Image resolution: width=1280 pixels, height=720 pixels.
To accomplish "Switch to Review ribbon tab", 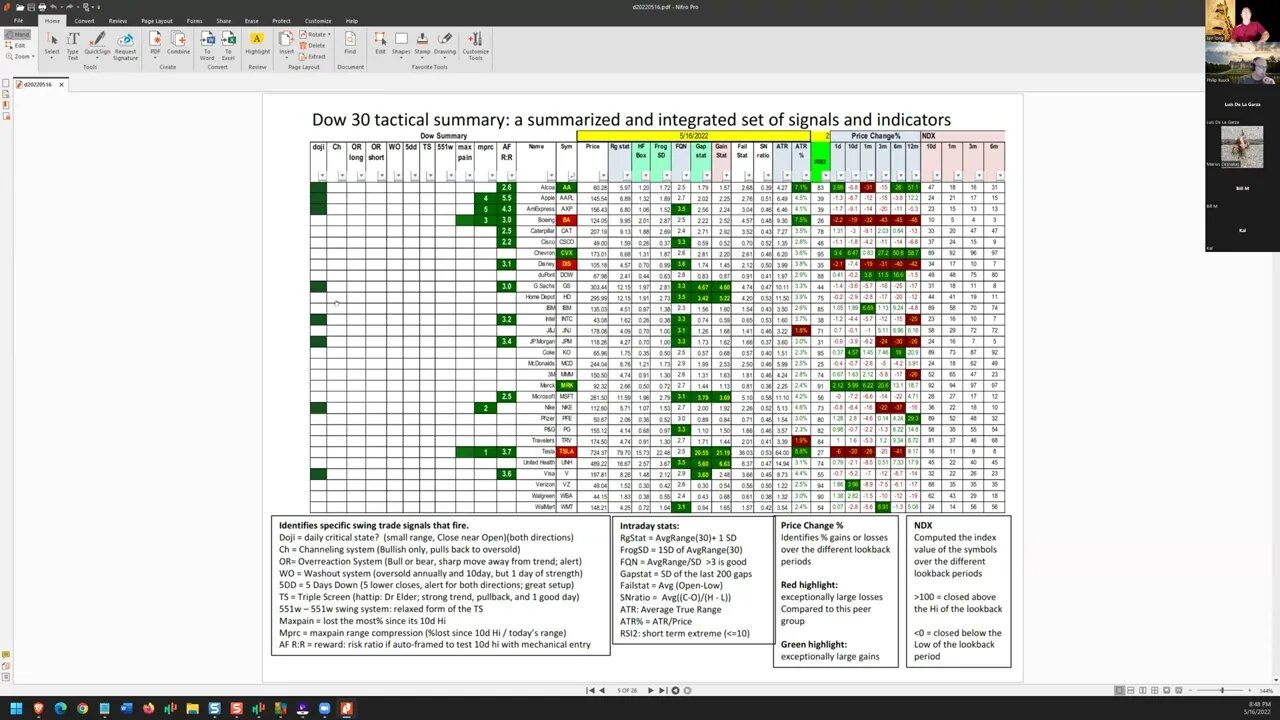I will (x=118, y=20).
